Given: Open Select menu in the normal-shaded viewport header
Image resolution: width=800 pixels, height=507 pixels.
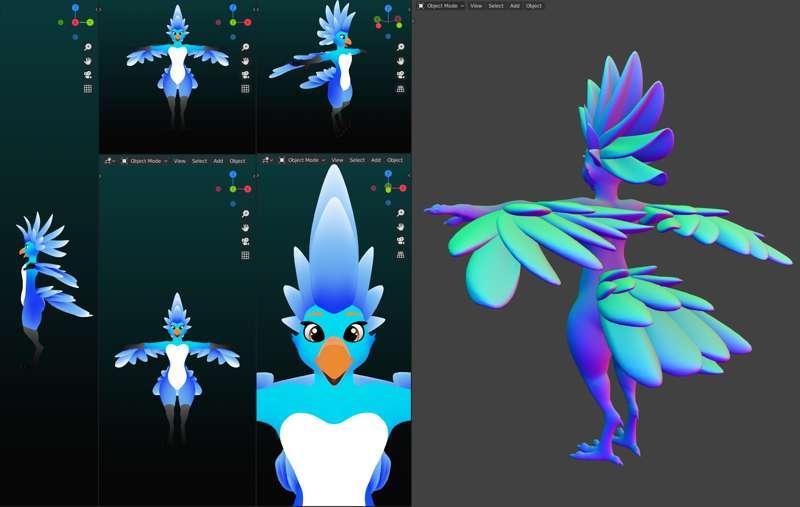Looking at the screenshot, I should (496, 6).
